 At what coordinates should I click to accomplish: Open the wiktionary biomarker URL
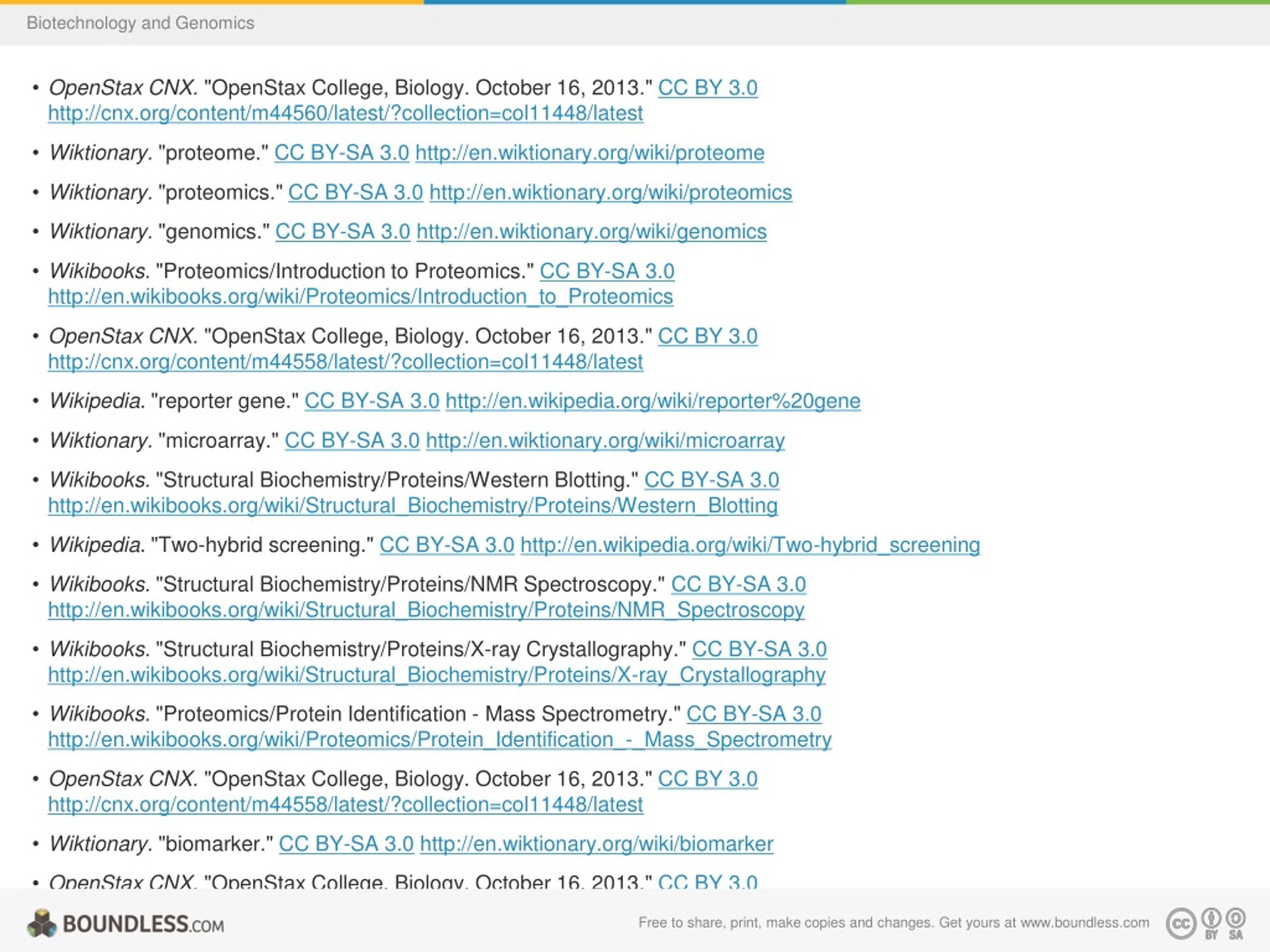point(596,844)
